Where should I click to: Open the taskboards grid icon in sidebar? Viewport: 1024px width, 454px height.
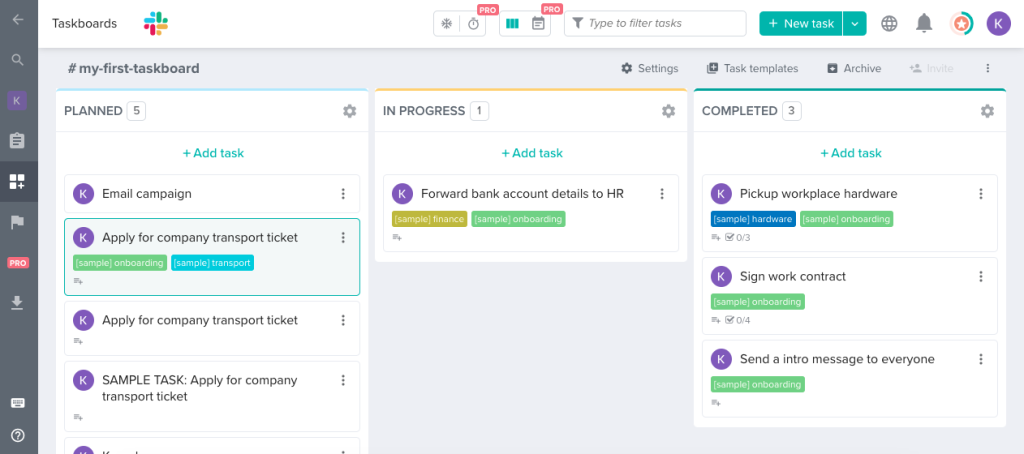(18, 182)
